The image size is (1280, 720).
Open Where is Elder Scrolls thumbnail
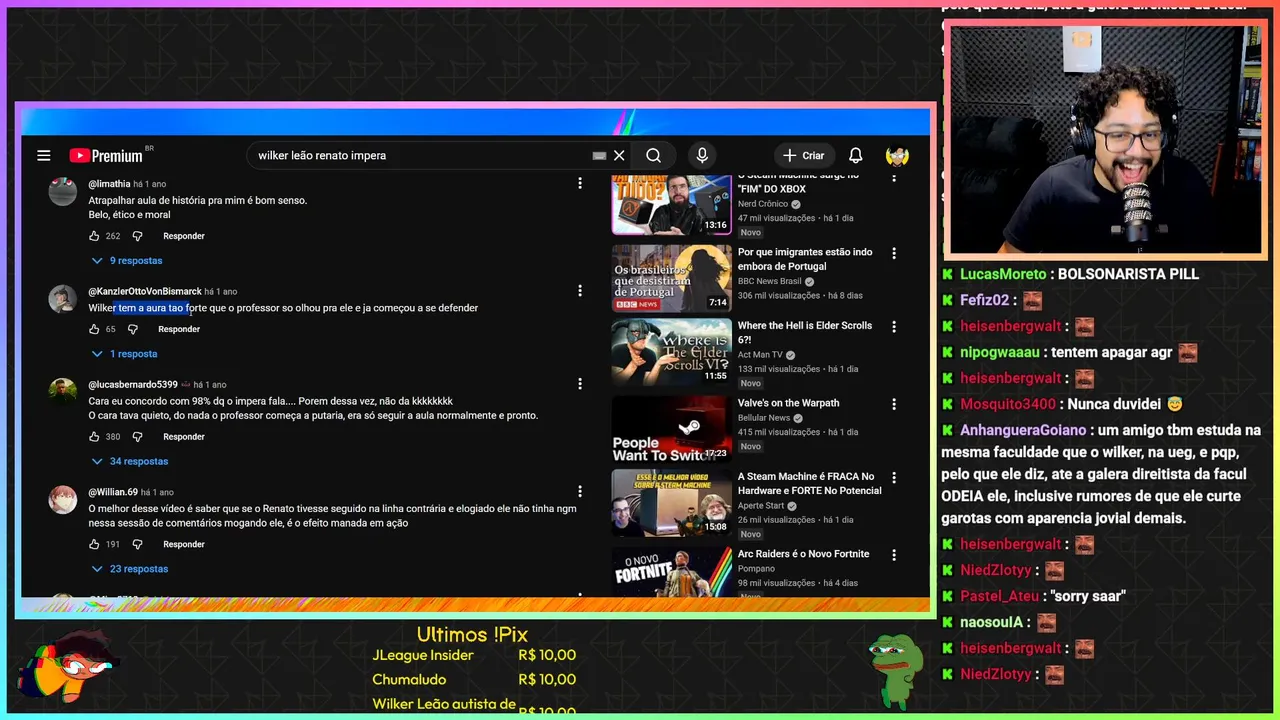(x=671, y=352)
